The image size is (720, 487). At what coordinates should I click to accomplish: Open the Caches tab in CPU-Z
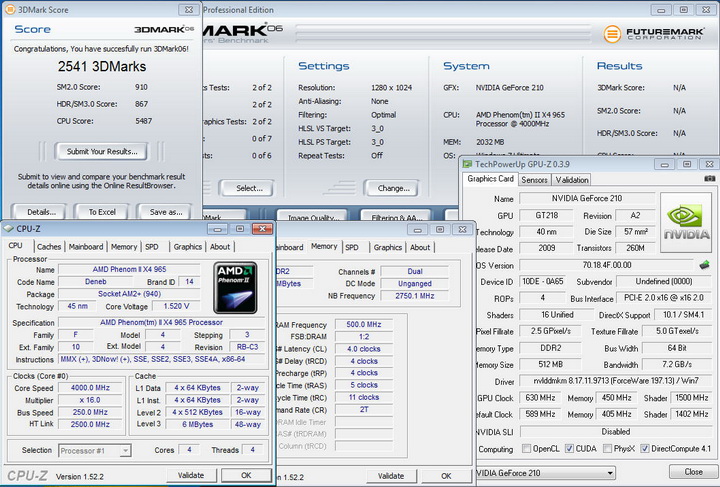click(x=48, y=246)
